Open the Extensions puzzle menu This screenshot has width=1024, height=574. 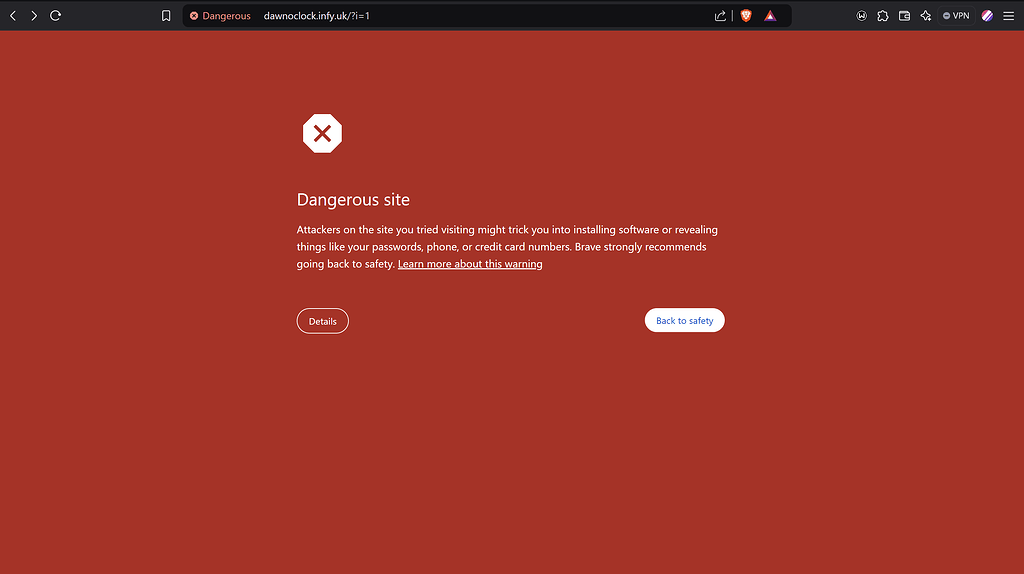pyautogui.click(x=883, y=16)
